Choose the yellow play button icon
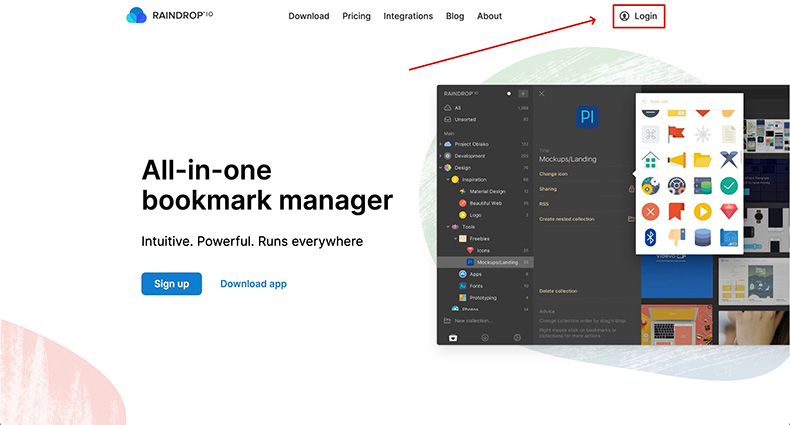Screen dimensions: 790x425 tap(702, 211)
